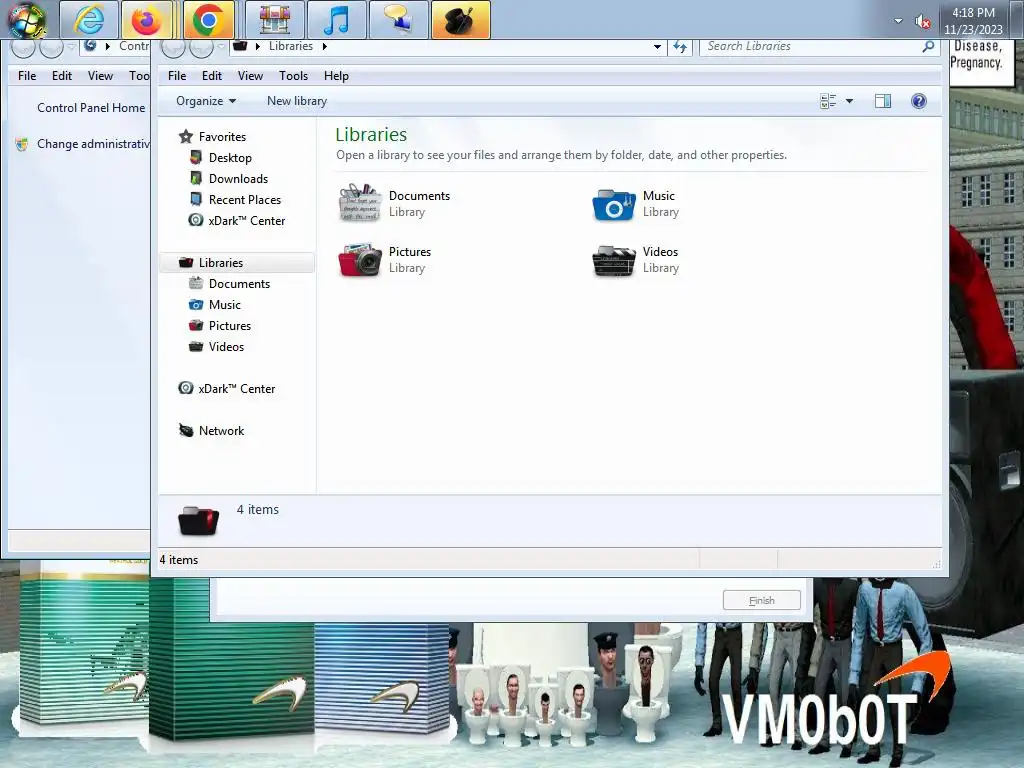
Task: Open the File menu in Libraries window
Action: [x=176, y=76]
